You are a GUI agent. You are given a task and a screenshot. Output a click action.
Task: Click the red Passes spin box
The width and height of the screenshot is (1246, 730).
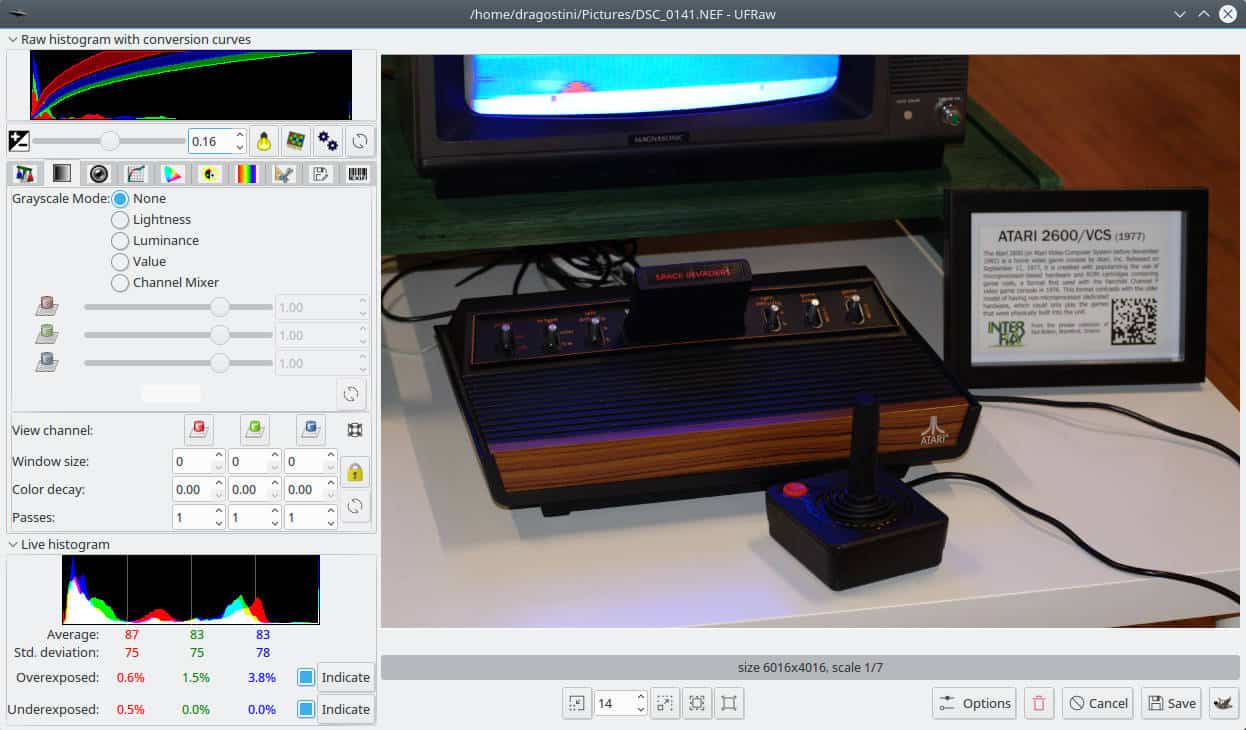pyautogui.click(x=199, y=518)
